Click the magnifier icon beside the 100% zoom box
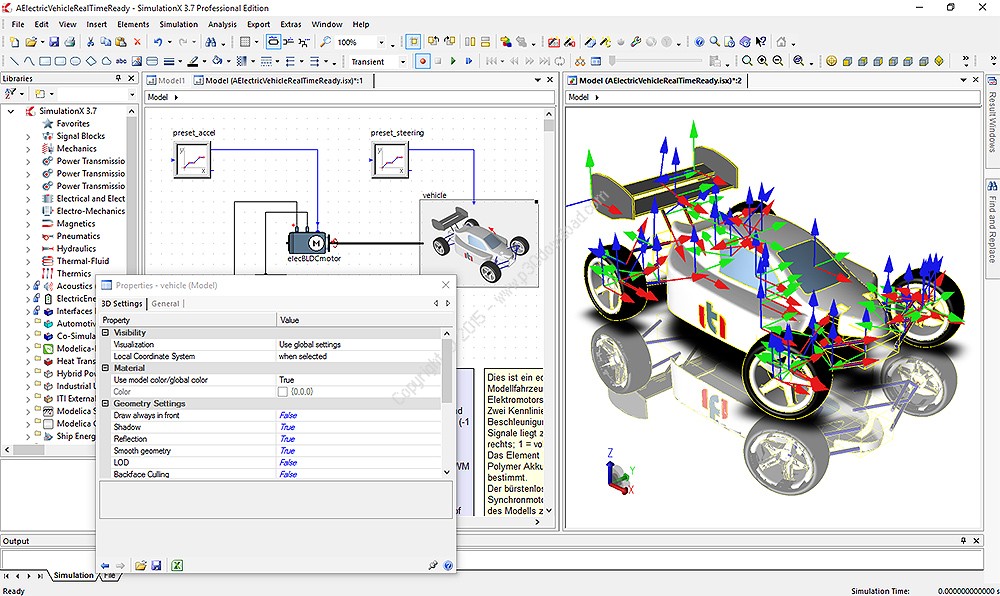This screenshot has width=1000, height=596. tap(325, 42)
